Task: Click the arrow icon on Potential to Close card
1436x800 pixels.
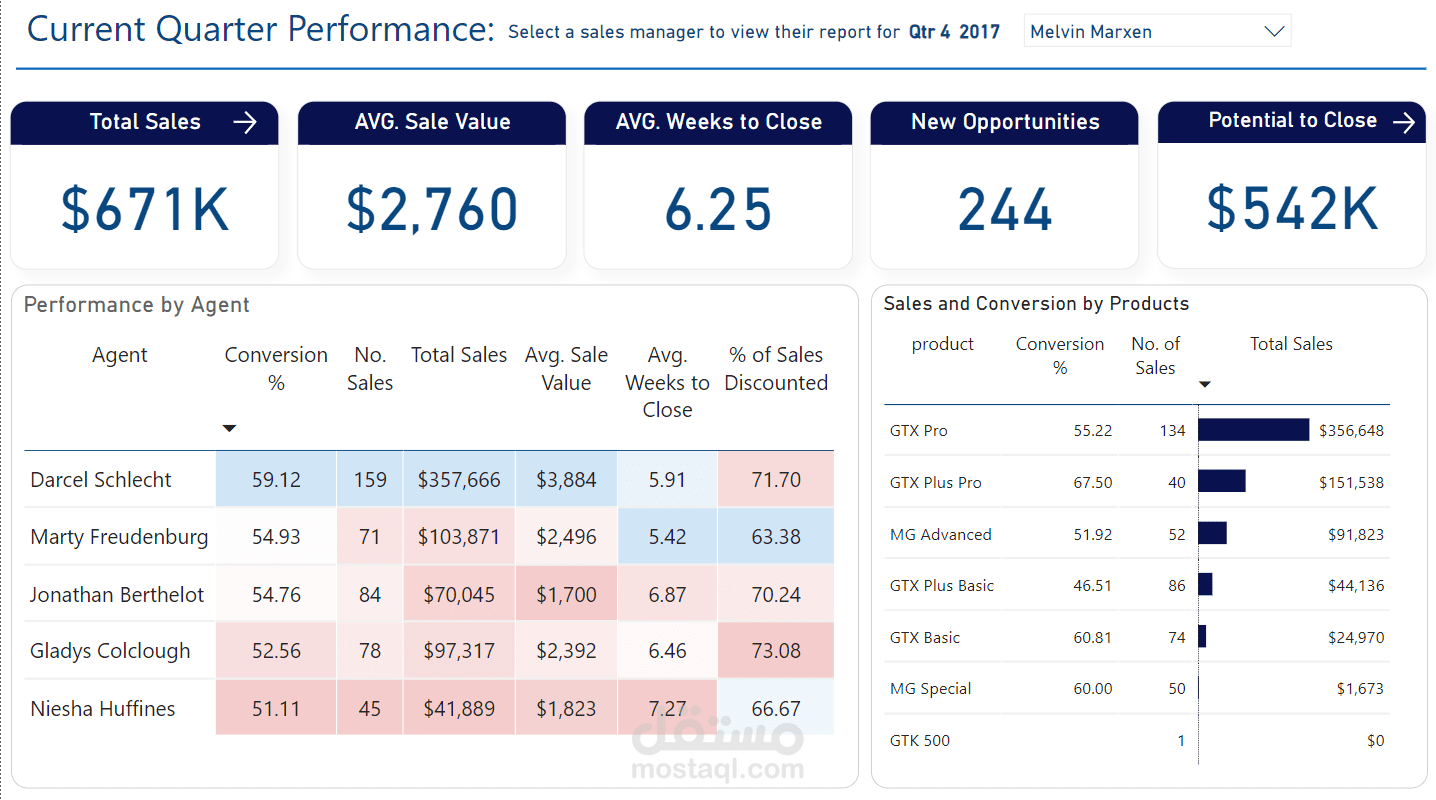Action: click(1404, 122)
